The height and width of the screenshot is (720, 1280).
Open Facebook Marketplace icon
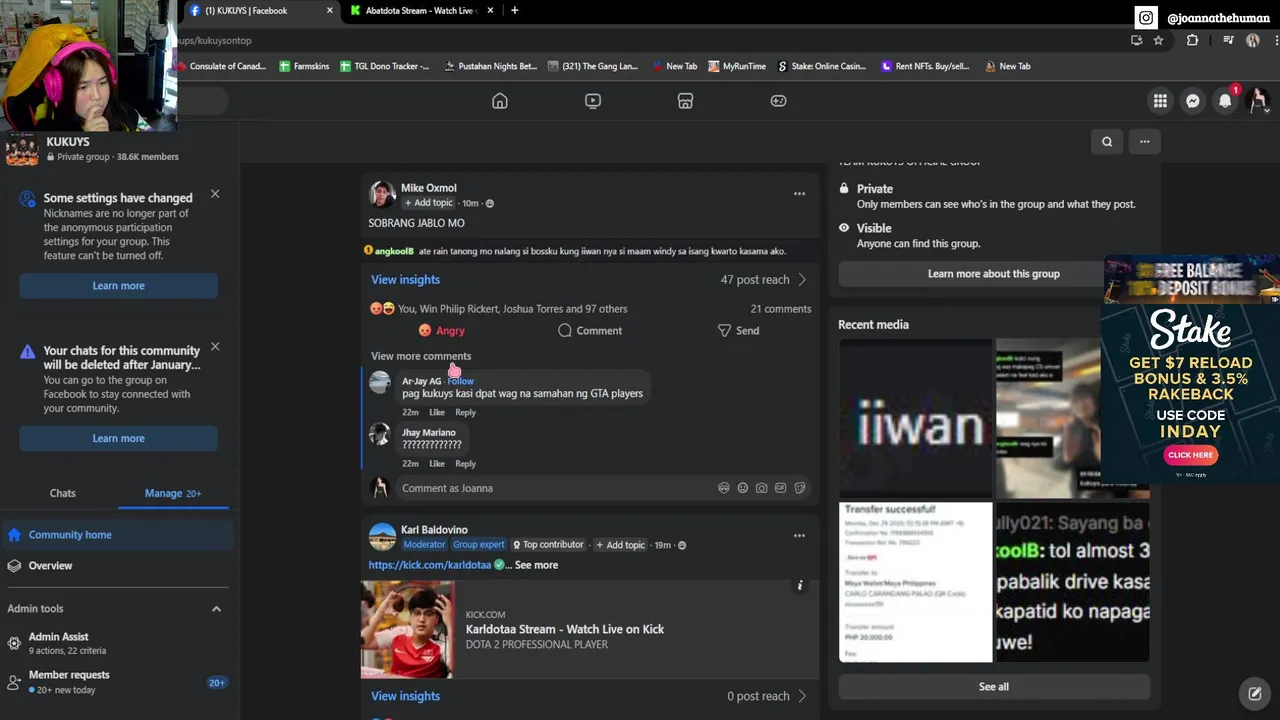coord(685,101)
